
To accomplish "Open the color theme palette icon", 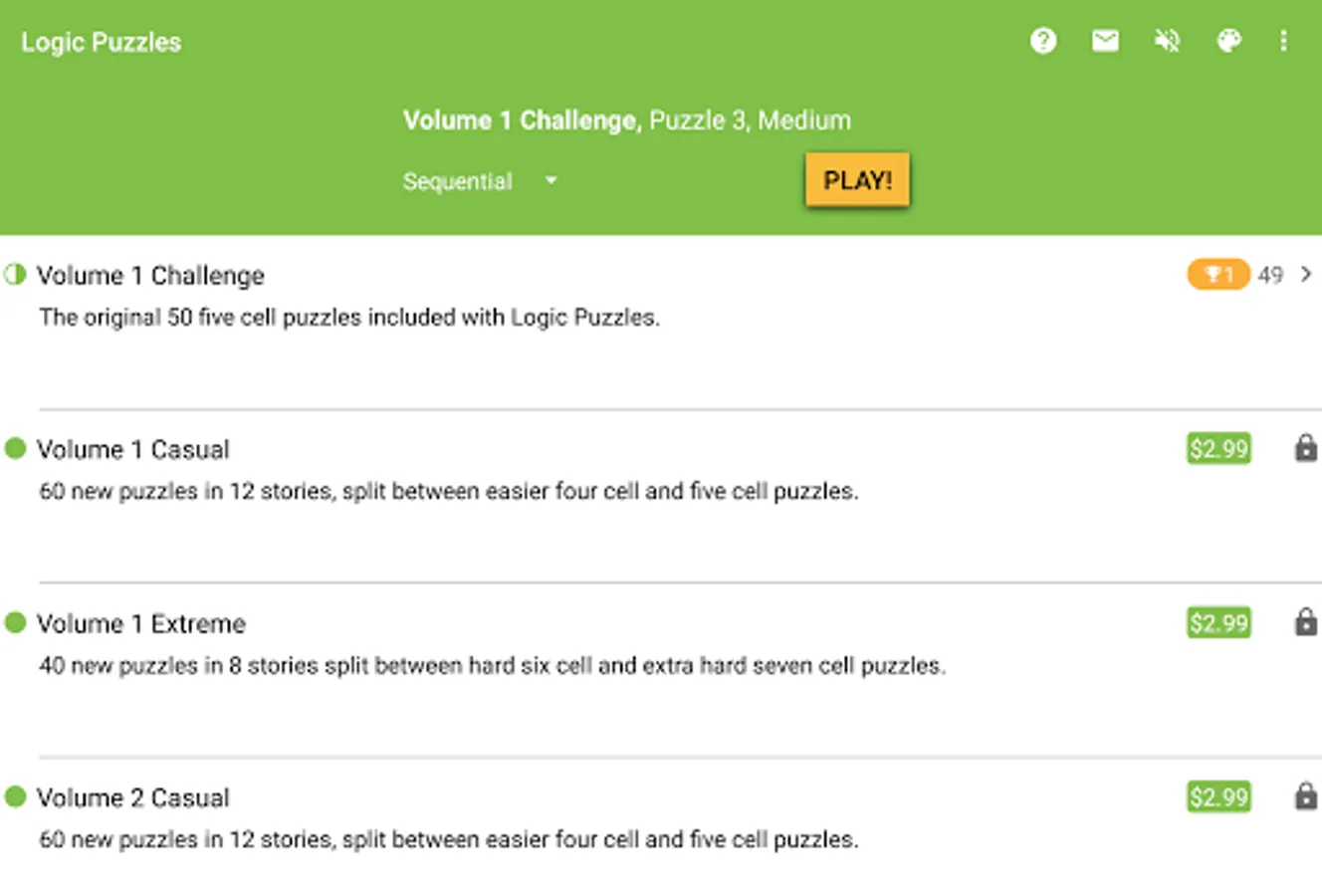I will (1228, 41).
